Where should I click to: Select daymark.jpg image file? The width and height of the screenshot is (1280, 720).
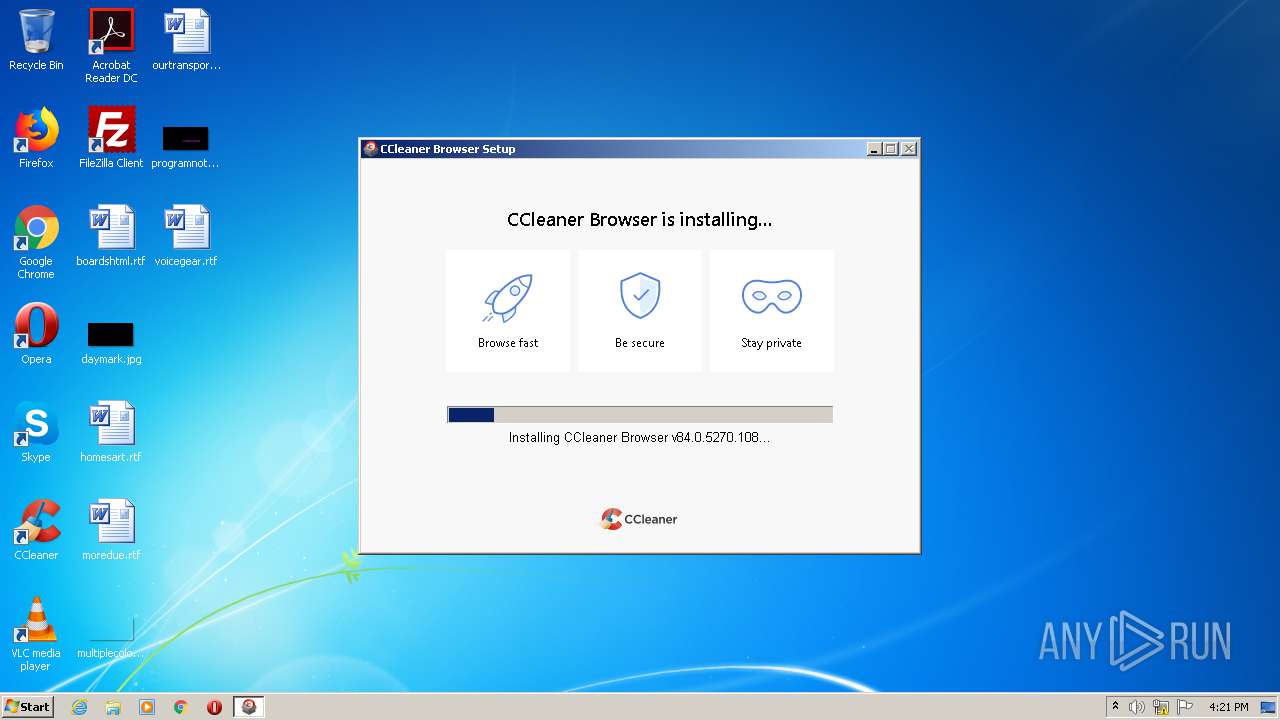(111, 343)
